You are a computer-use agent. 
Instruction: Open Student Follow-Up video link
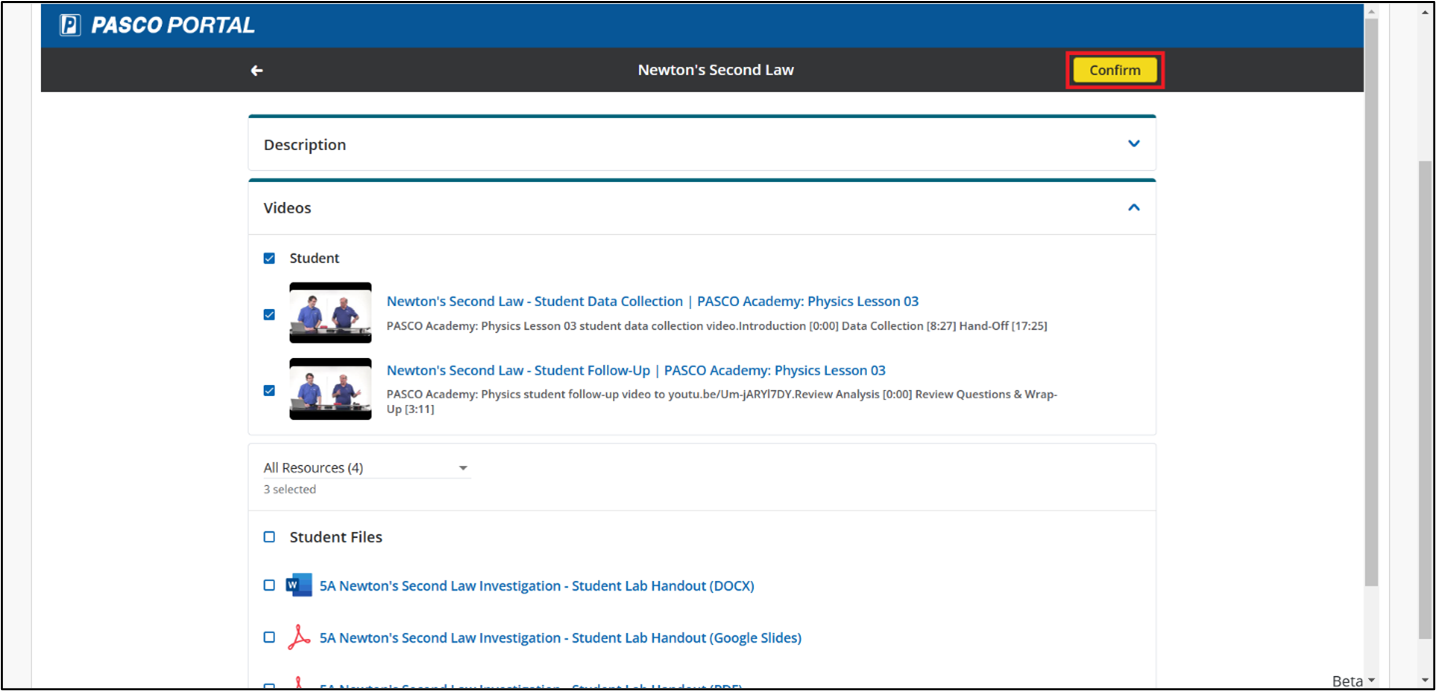[636, 370]
